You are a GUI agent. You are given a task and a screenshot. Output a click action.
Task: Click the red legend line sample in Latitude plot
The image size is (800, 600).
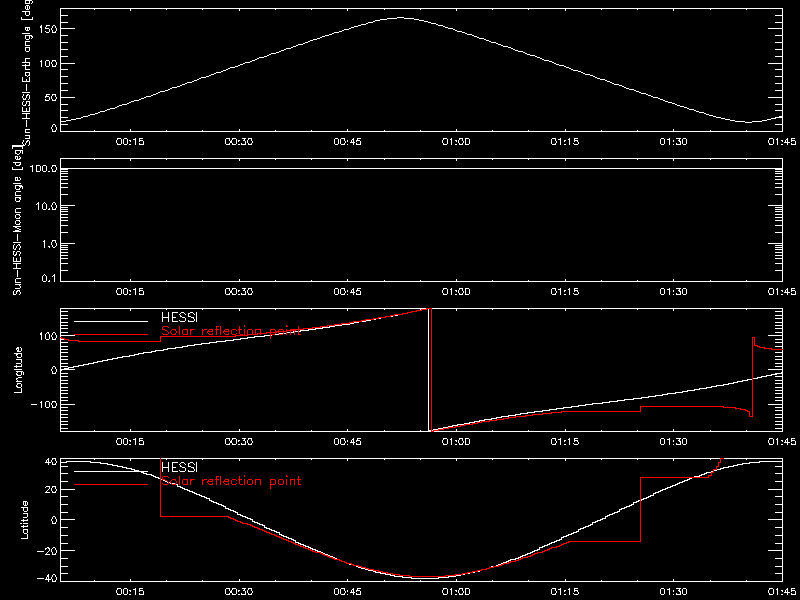111,484
